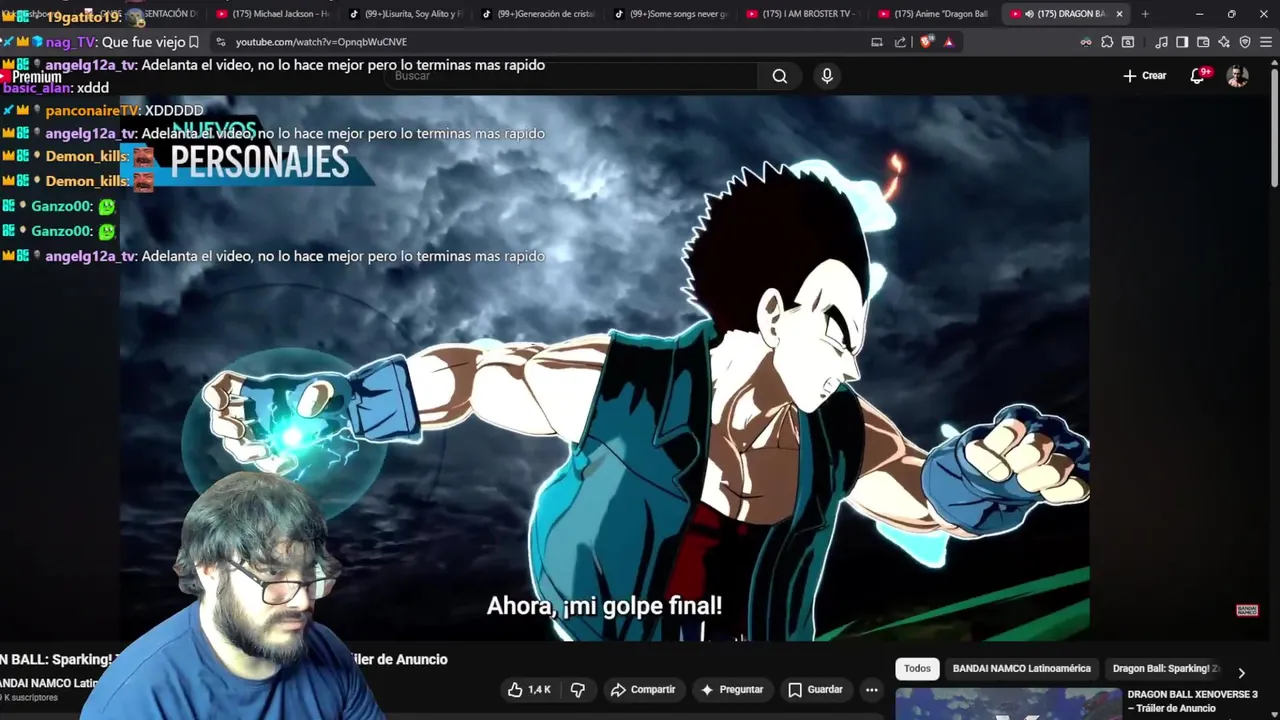Click the YouTube search input field
The height and width of the screenshot is (720, 1280).
570,76
